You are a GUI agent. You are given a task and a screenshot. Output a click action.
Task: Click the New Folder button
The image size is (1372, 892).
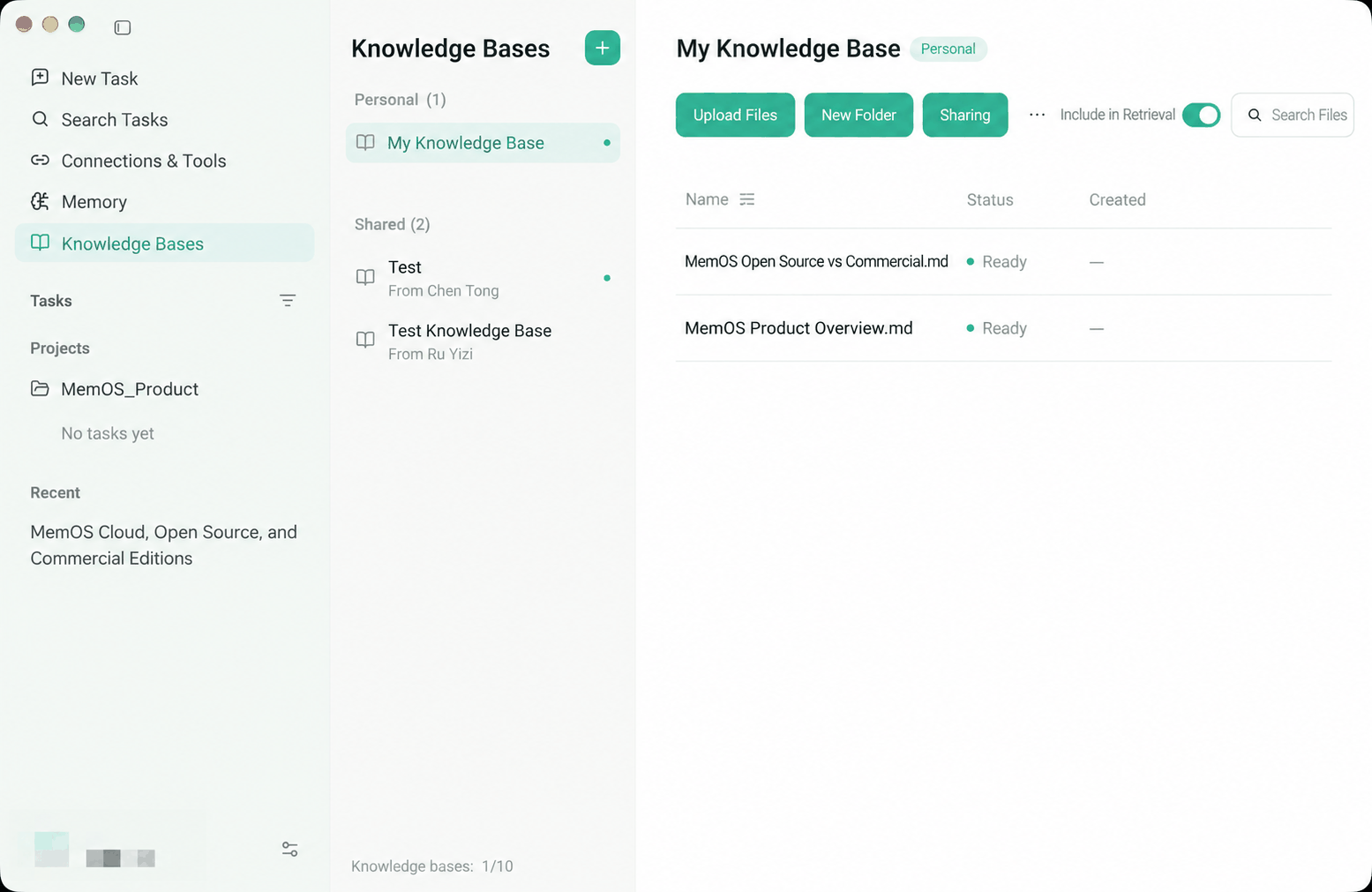coord(858,115)
